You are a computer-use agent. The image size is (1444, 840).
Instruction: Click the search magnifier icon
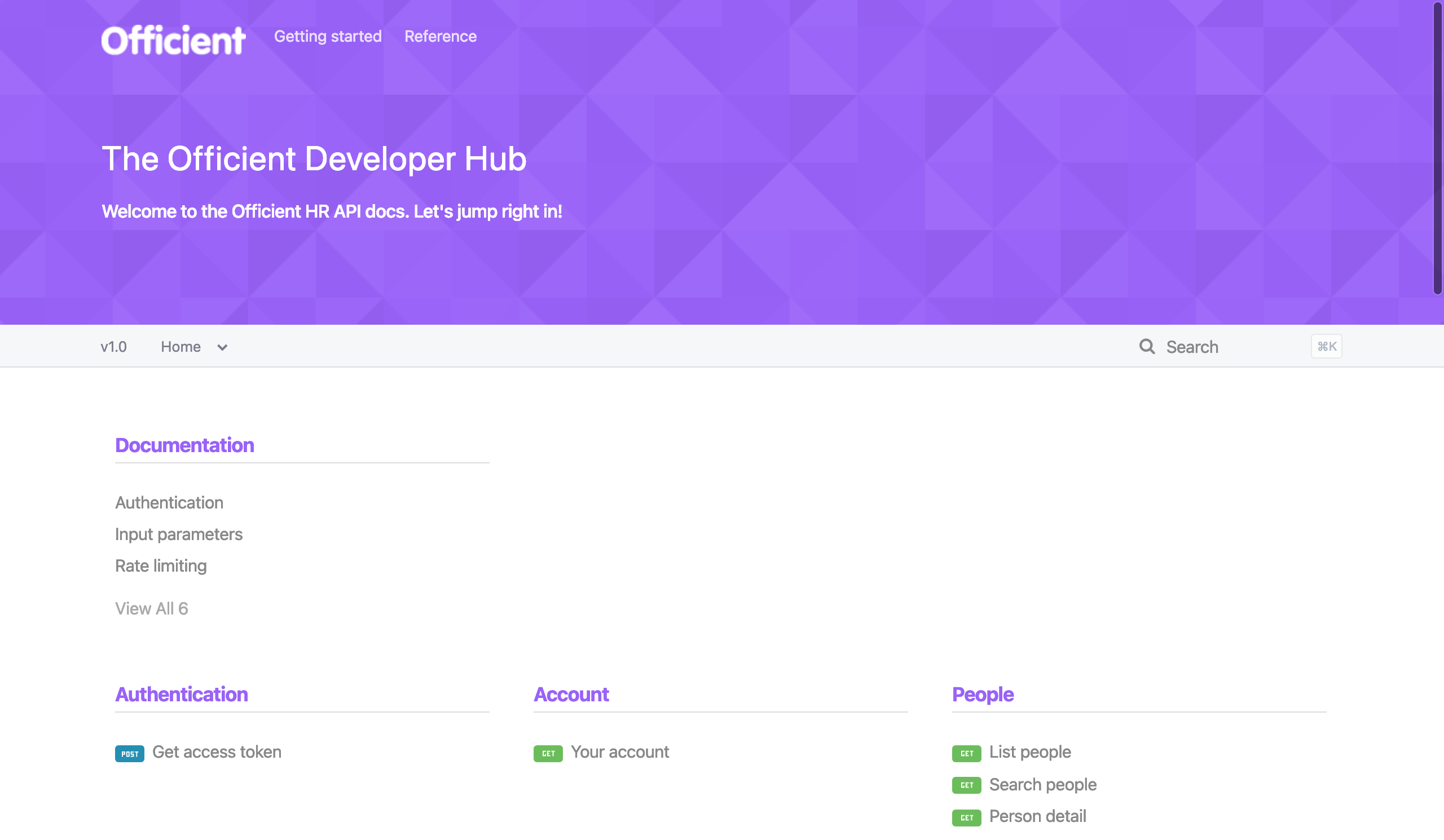pyautogui.click(x=1147, y=346)
